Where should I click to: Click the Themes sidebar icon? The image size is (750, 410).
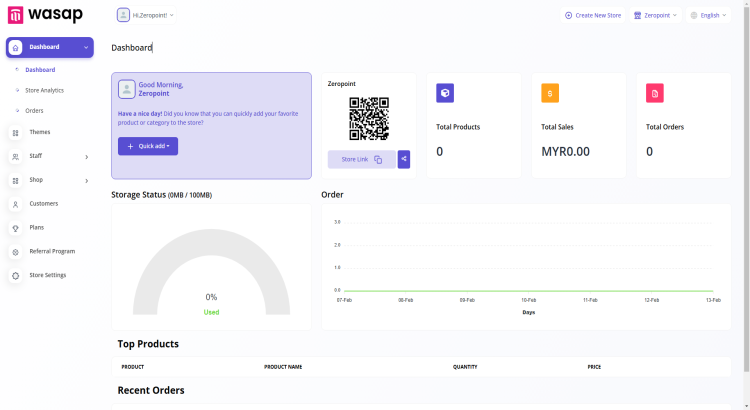click(15, 132)
